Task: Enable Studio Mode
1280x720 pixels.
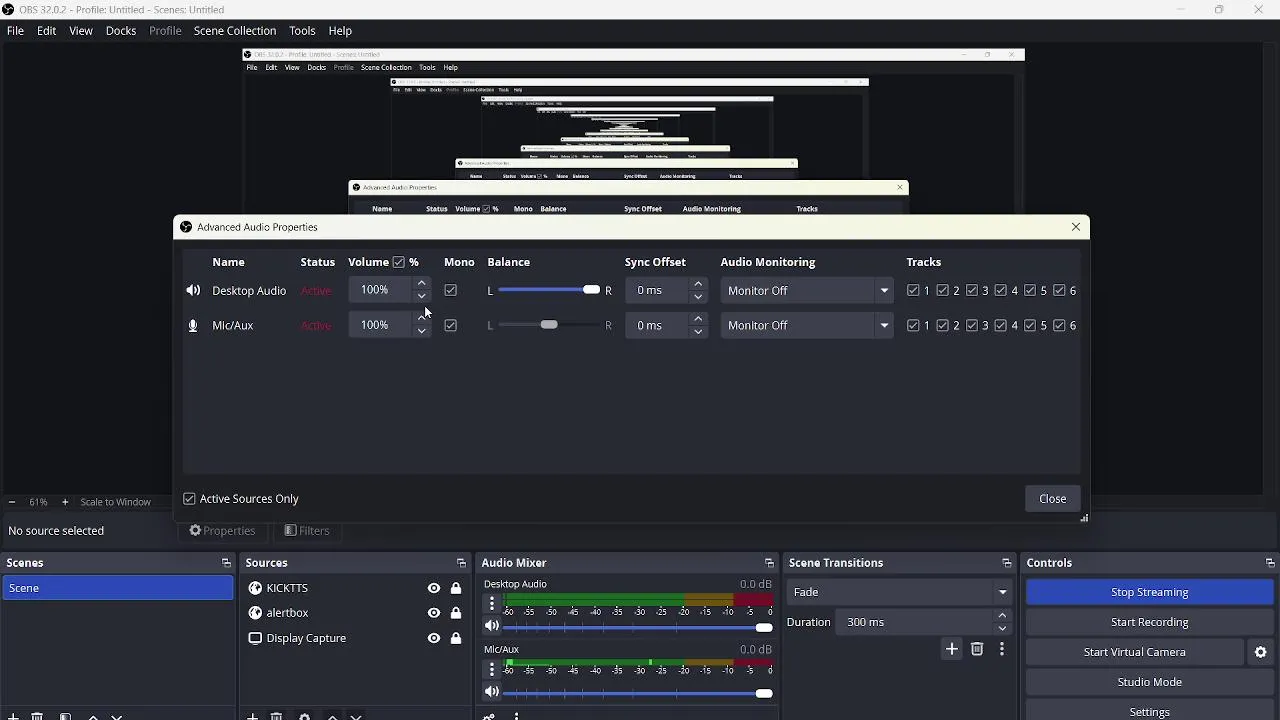Action: pos(1149,682)
